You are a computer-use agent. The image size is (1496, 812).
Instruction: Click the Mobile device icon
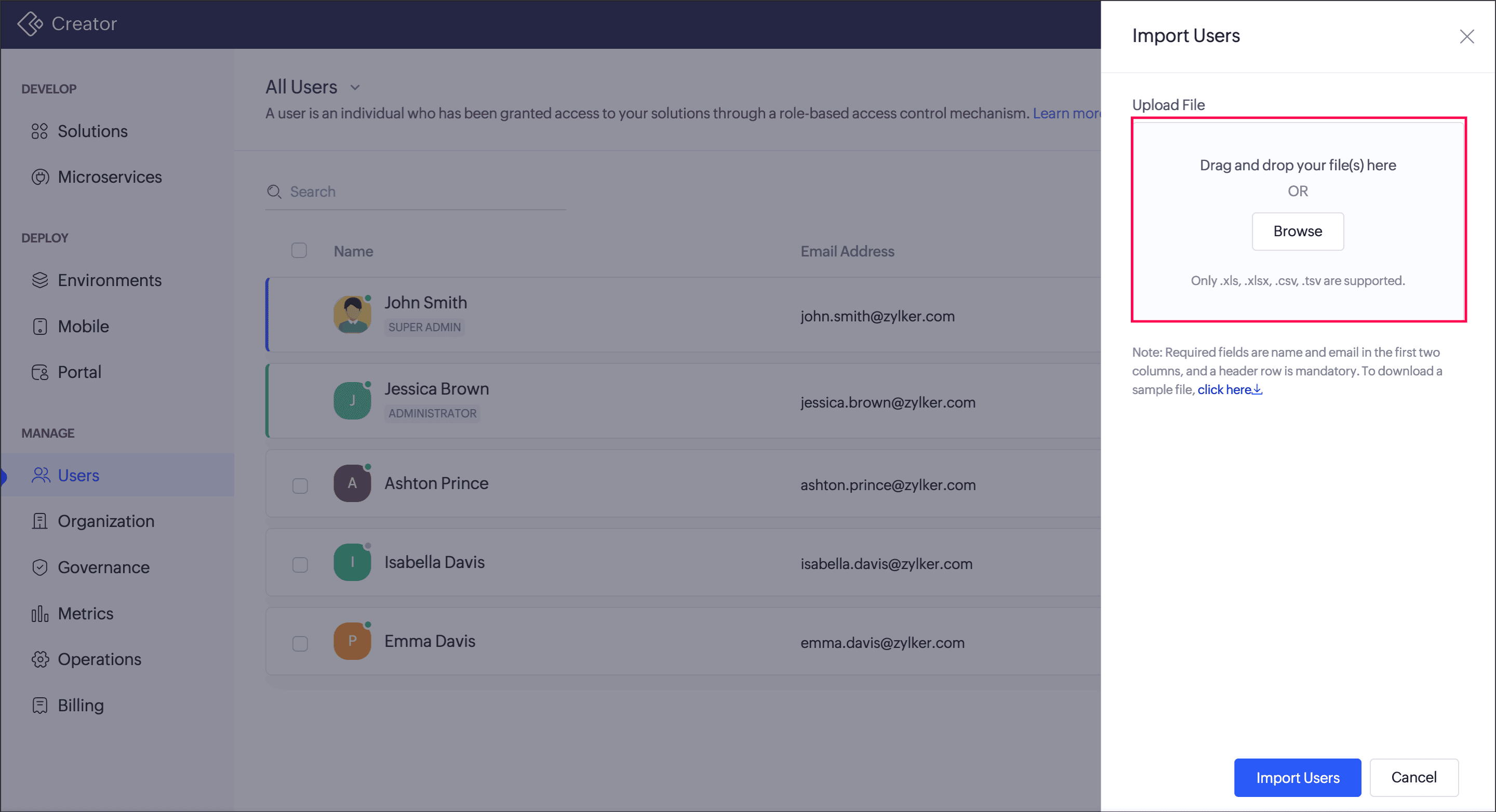coord(39,326)
